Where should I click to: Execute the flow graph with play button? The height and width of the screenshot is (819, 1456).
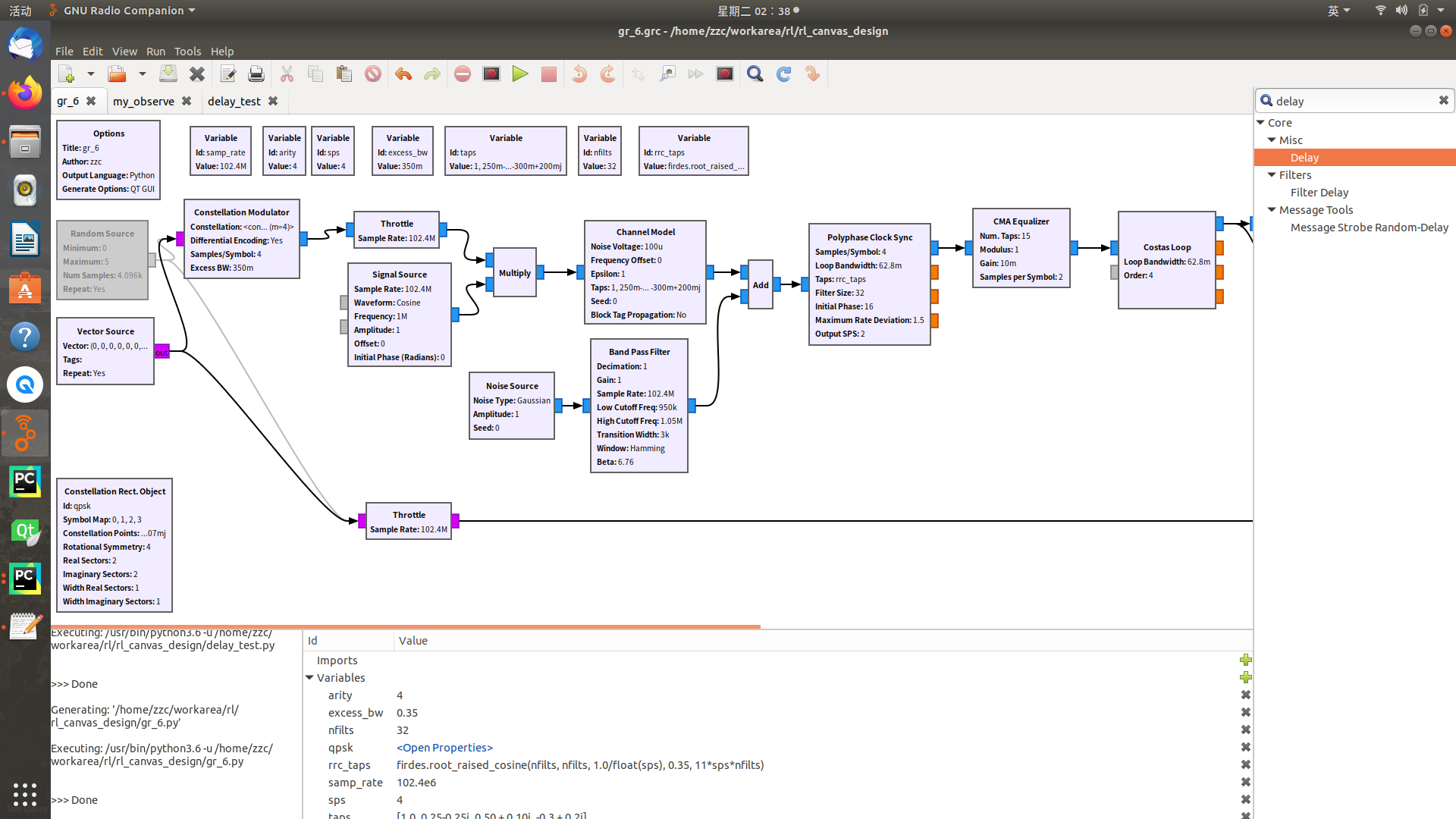pyautogui.click(x=520, y=74)
